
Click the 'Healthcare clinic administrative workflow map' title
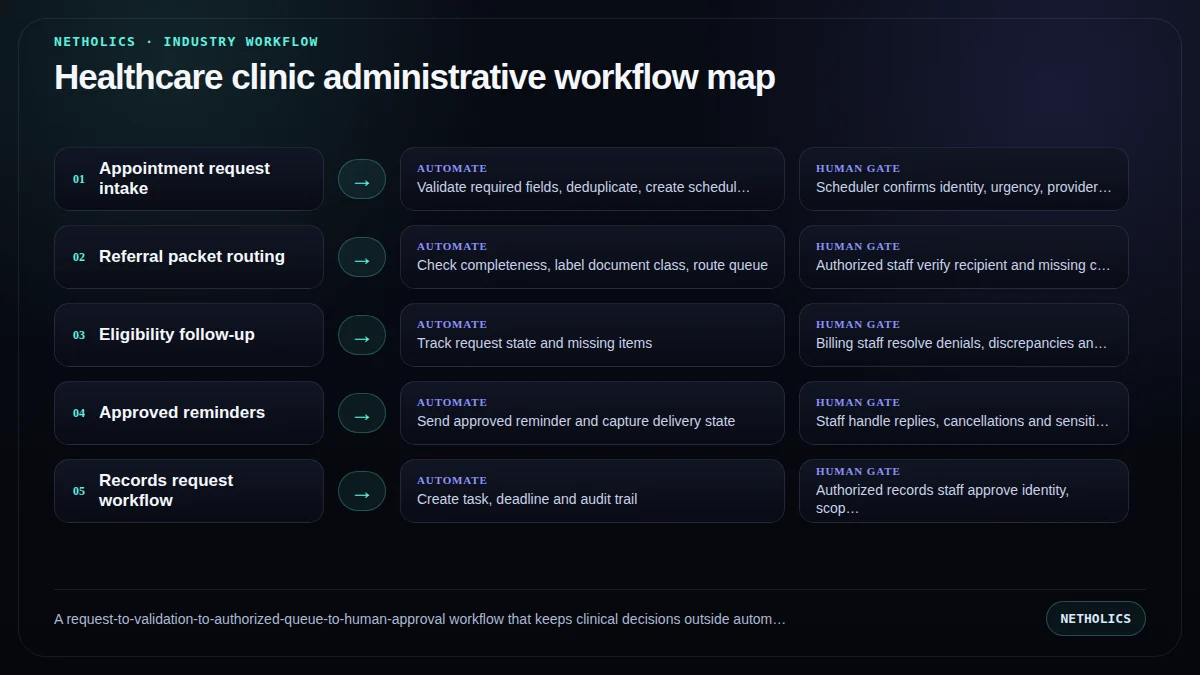tap(414, 77)
